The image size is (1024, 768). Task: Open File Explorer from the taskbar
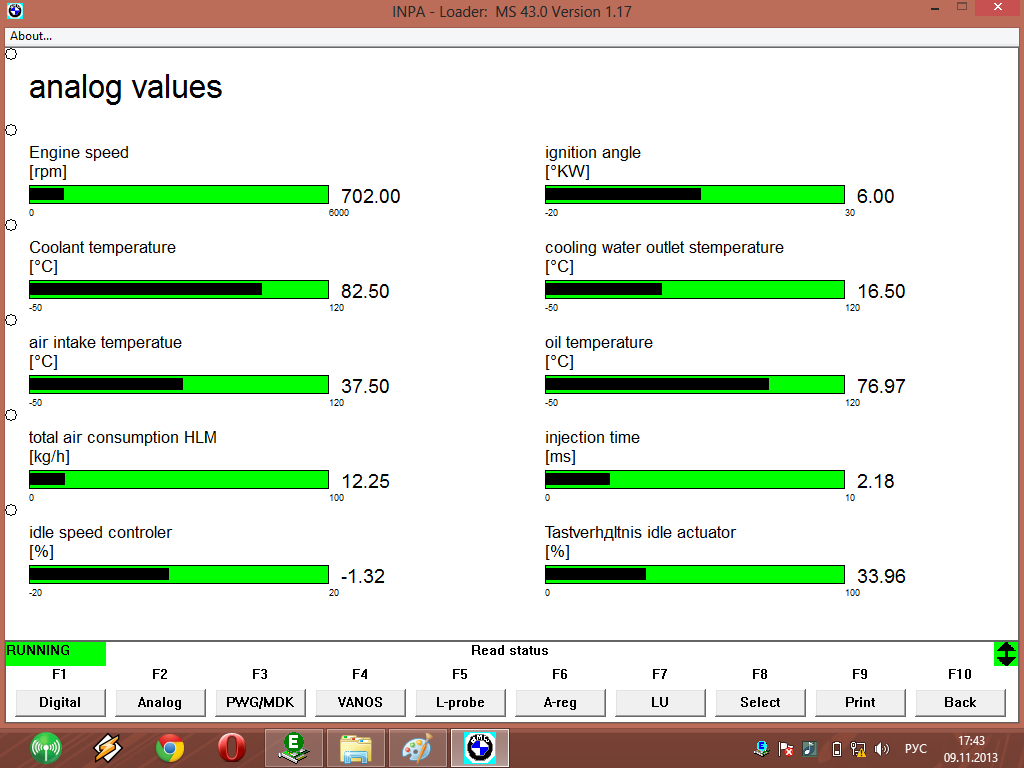356,747
